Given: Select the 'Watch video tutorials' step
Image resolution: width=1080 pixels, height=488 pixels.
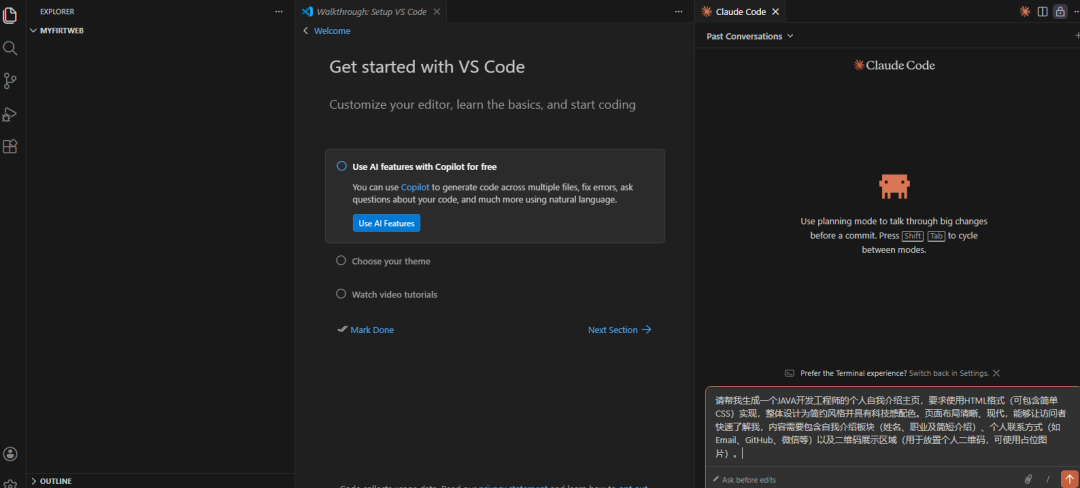Looking at the screenshot, I should point(394,295).
